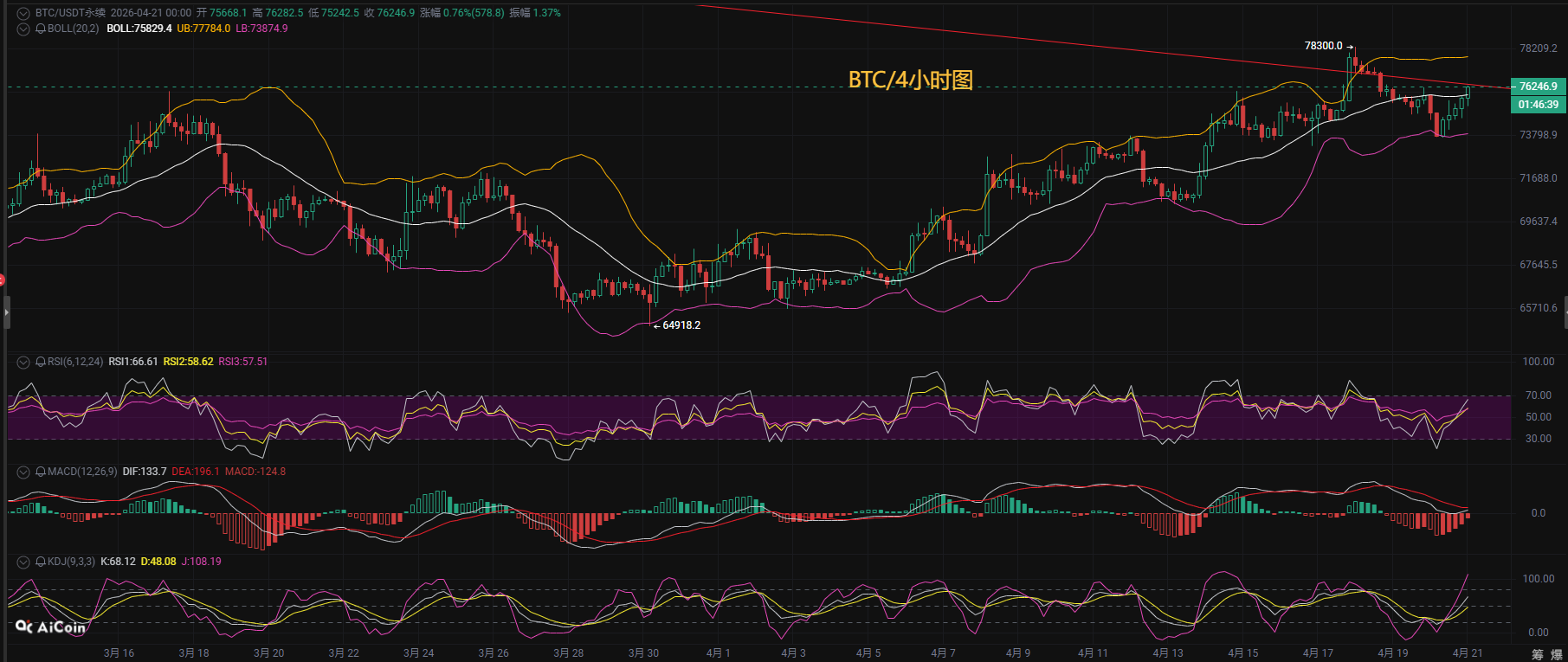Image resolution: width=1568 pixels, height=662 pixels.
Task: Collapse the RSI(6,12,24) indicator panel
Action: click(x=23, y=362)
